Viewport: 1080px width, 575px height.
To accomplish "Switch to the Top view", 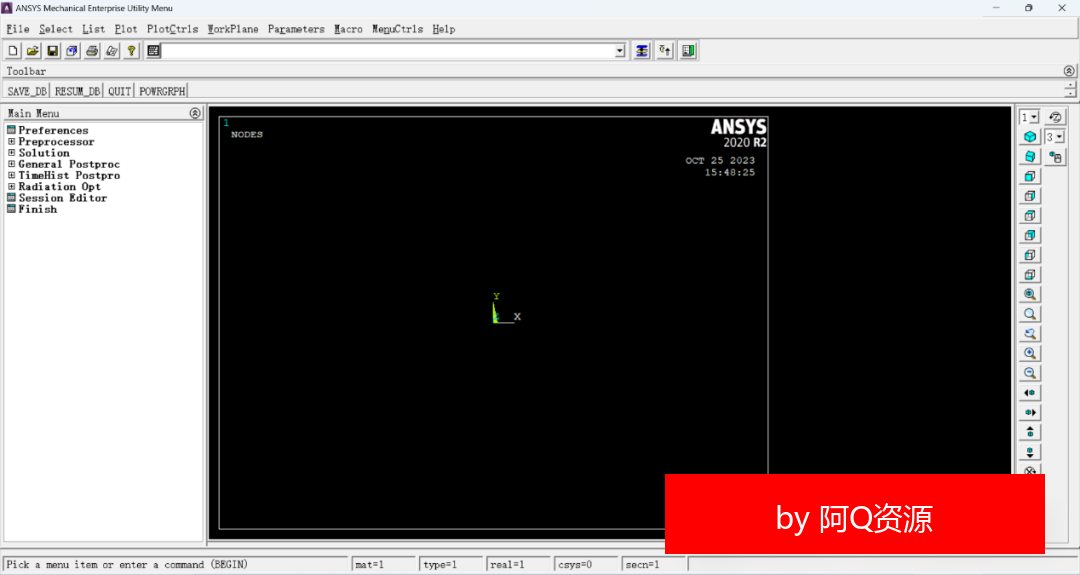I will (x=1030, y=216).
